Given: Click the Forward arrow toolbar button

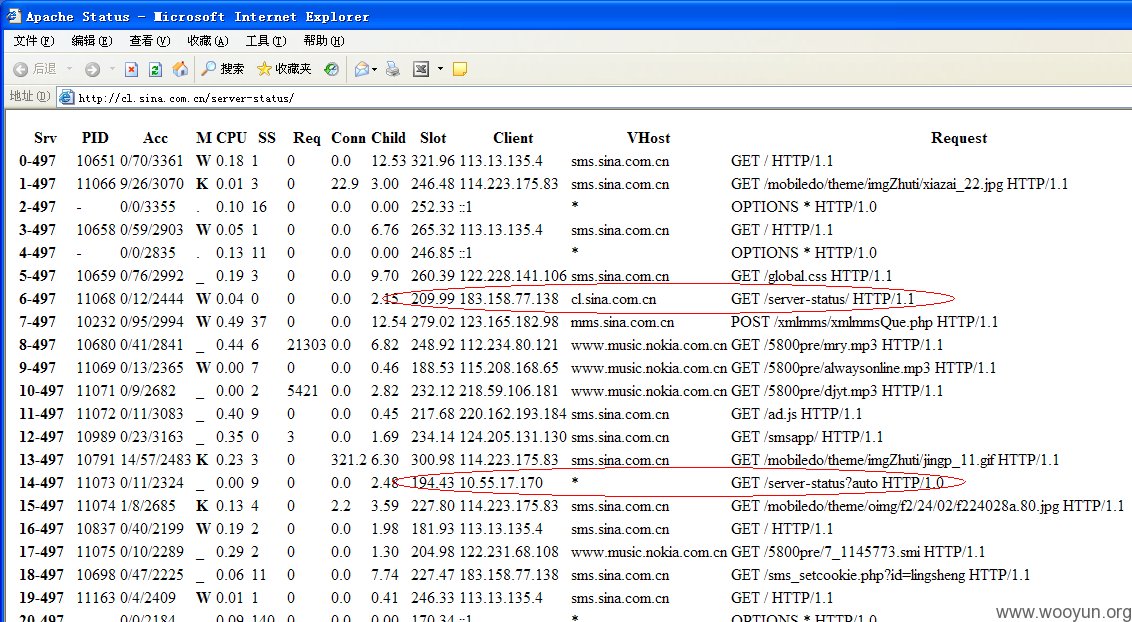Looking at the screenshot, I should click(92, 69).
